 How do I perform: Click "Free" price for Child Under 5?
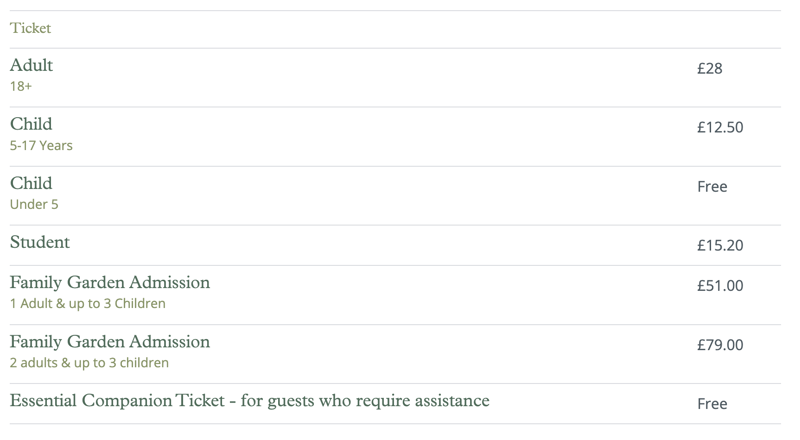point(712,187)
